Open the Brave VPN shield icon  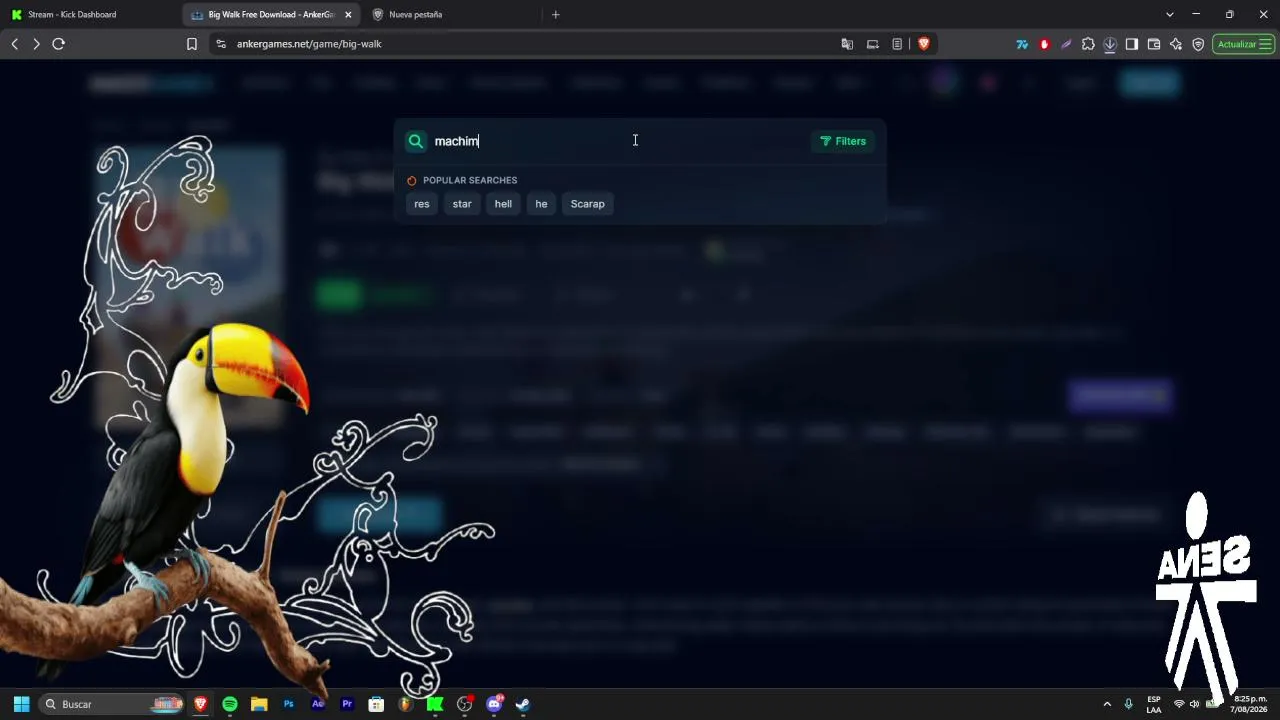tap(1198, 44)
